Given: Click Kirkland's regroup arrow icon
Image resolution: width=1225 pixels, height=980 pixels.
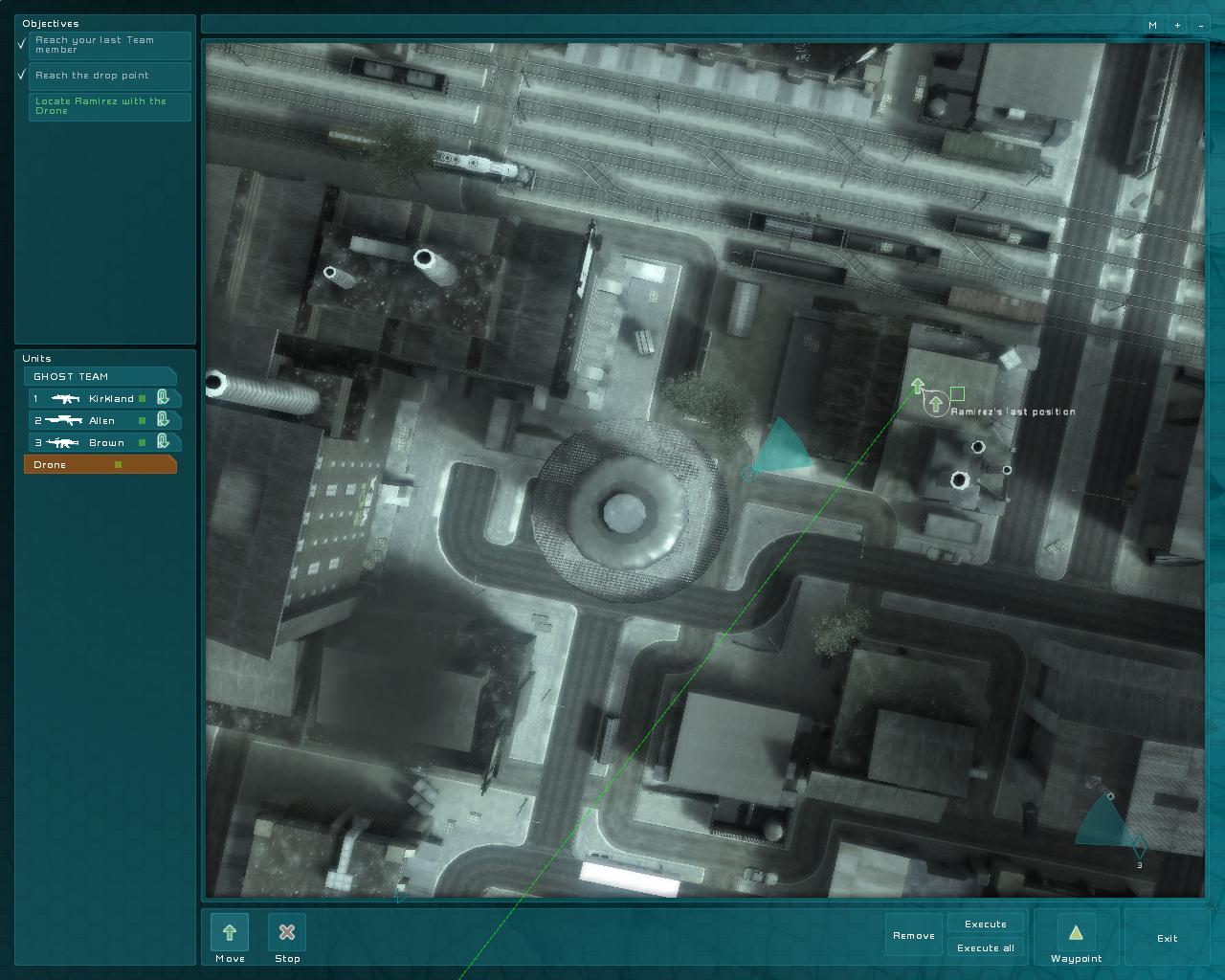Looking at the screenshot, I should (164, 397).
